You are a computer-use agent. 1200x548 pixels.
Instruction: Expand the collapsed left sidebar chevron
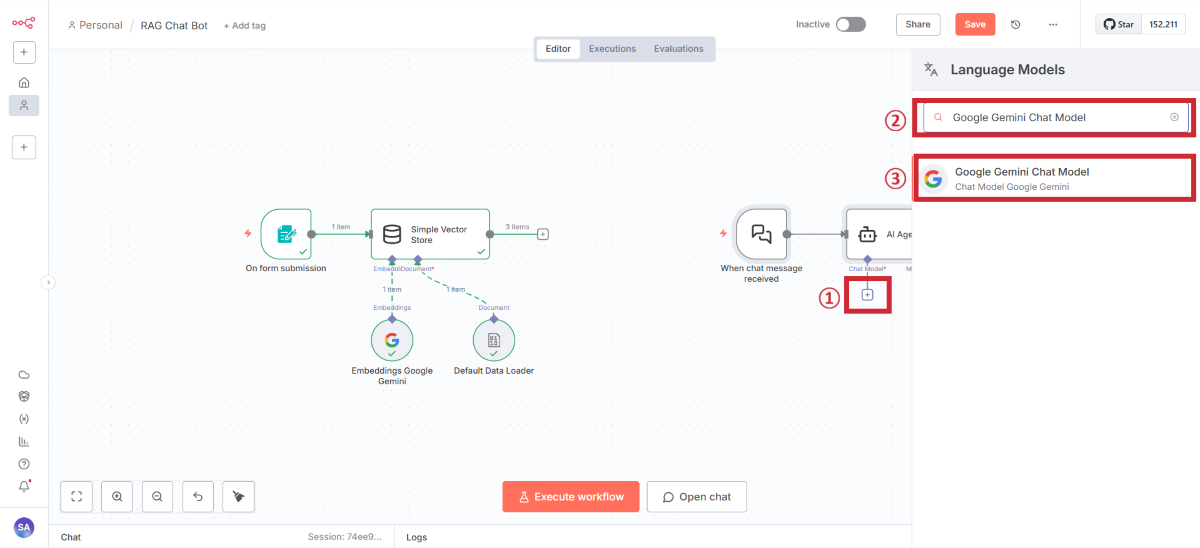(47, 283)
